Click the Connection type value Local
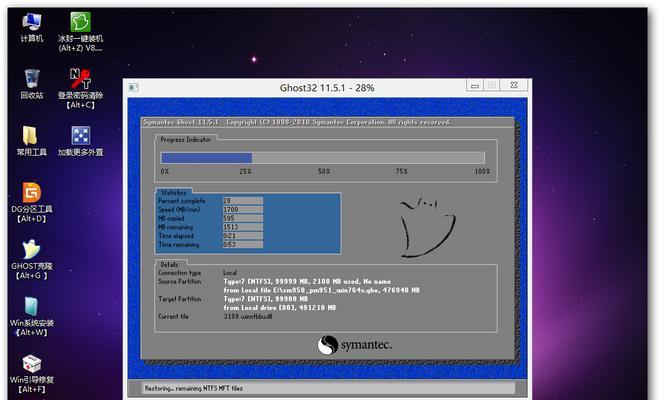Viewport: 660px width, 400px height. pyautogui.click(x=230, y=273)
